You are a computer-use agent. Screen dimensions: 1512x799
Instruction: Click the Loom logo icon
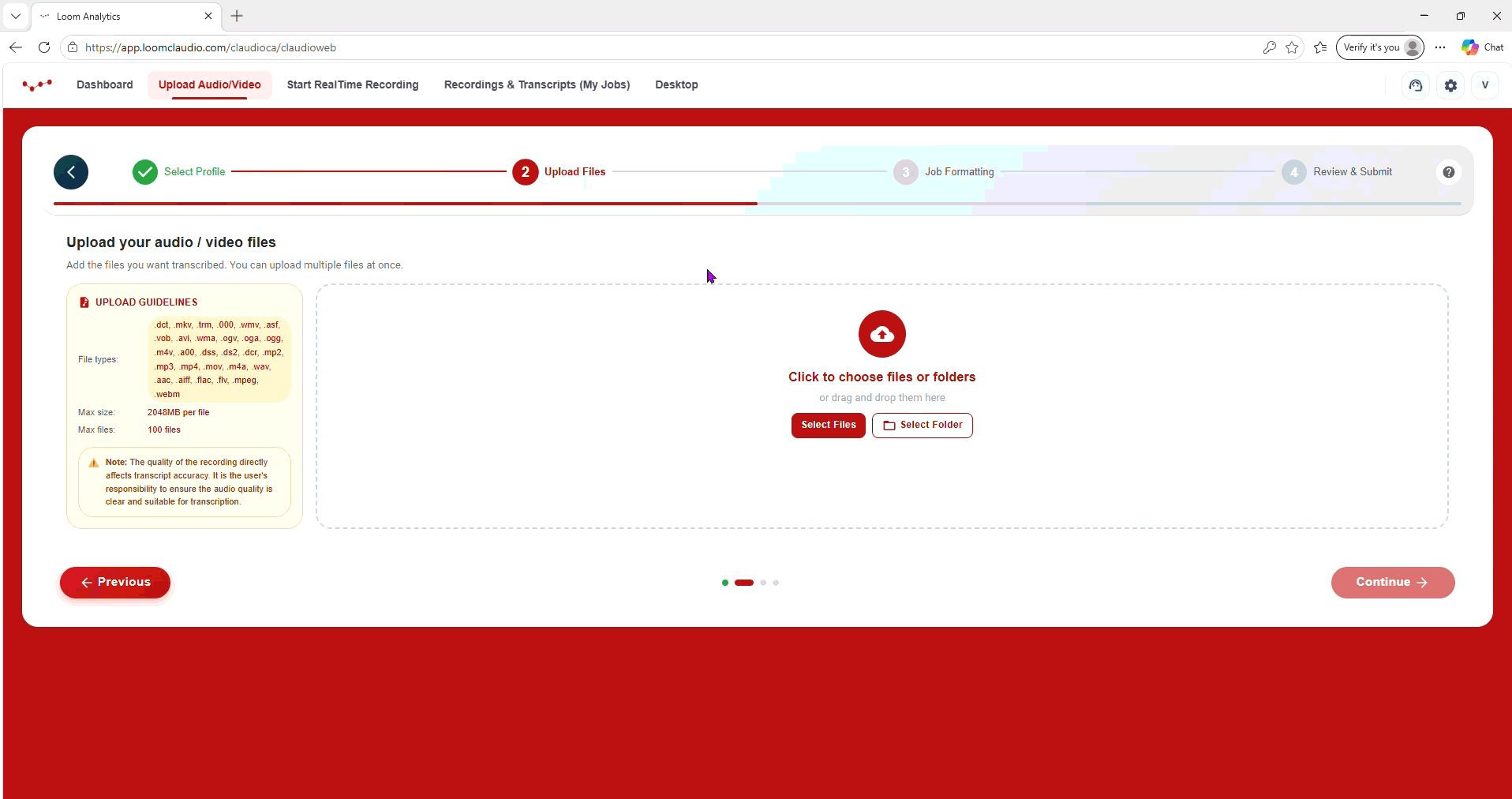tap(37, 84)
